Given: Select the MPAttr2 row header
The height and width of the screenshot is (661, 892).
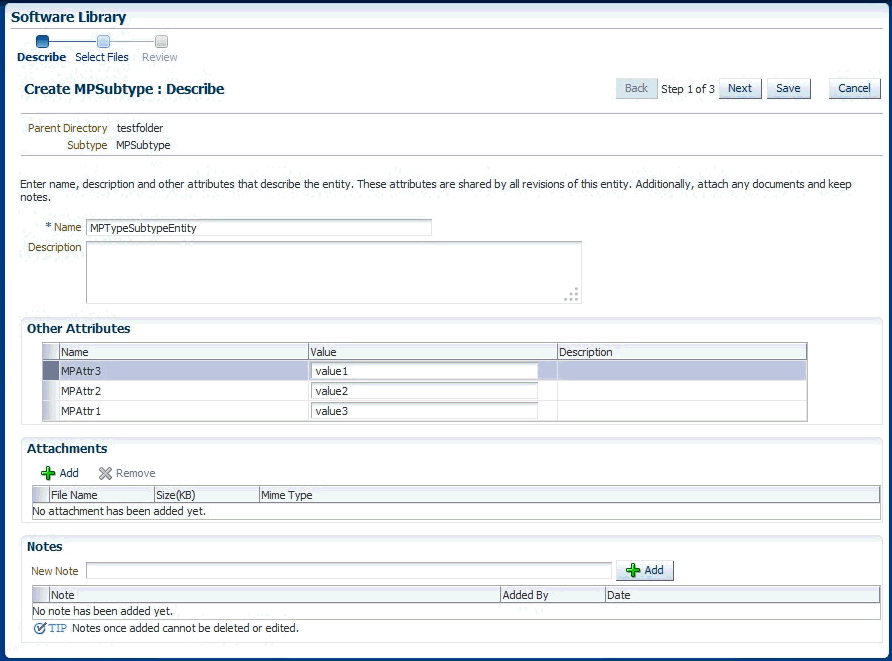Looking at the screenshot, I should (x=51, y=391).
